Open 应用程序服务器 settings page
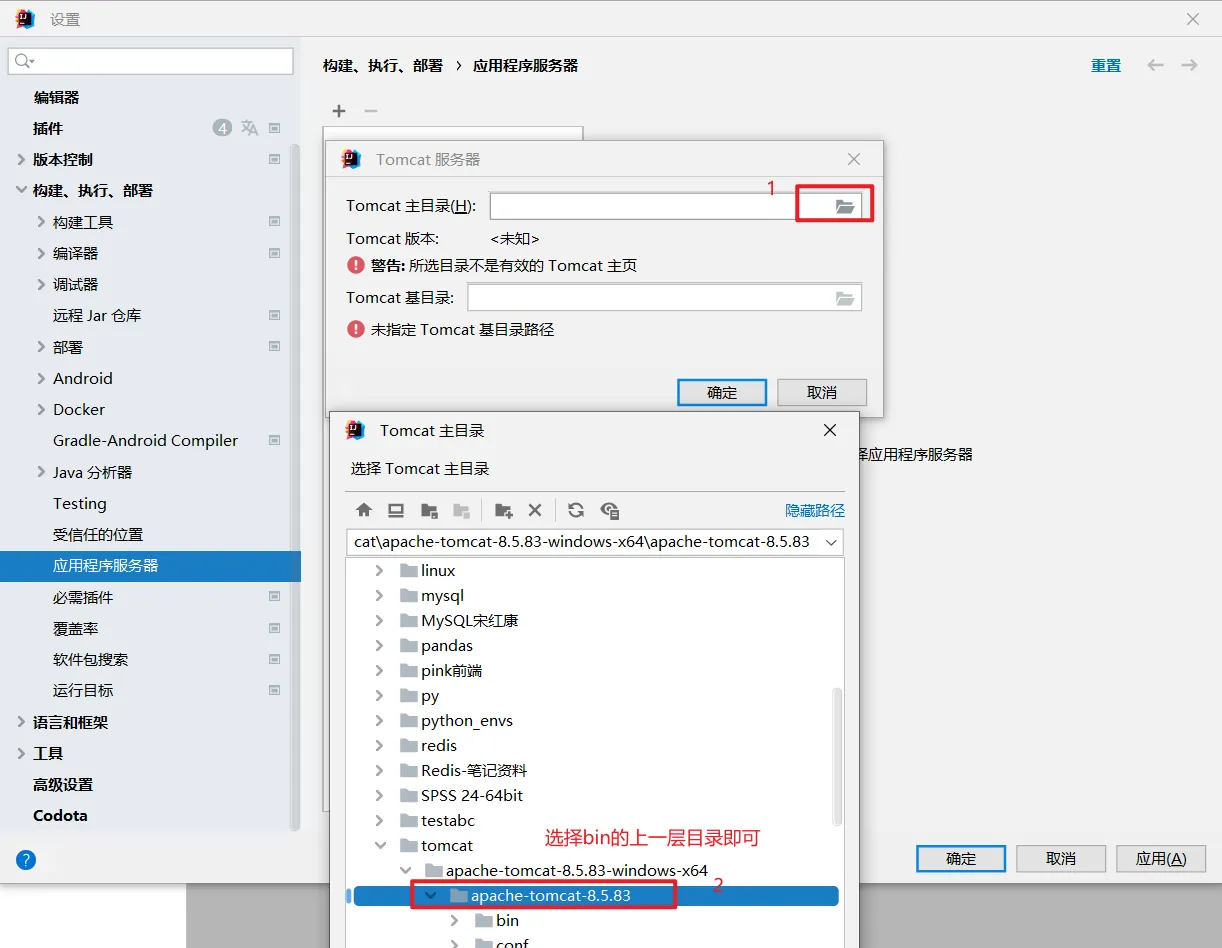This screenshot has width=1222, height=948. 150,565
